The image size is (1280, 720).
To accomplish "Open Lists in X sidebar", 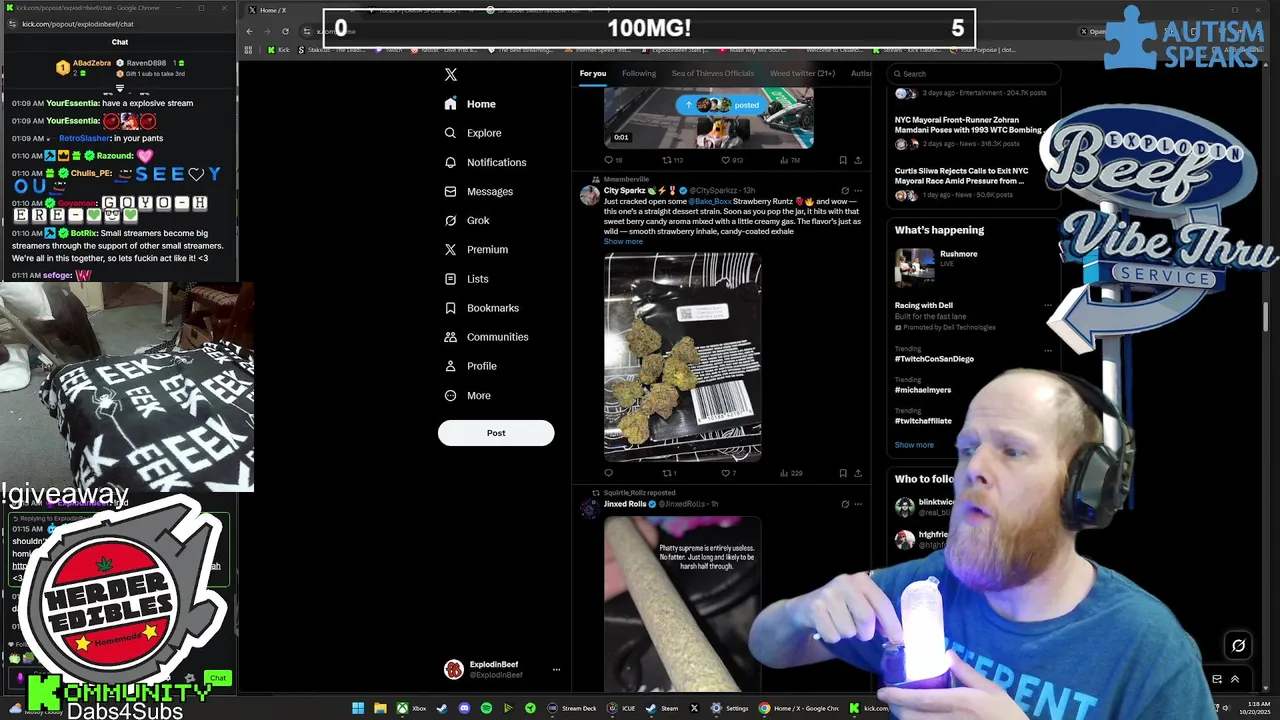I will click(x=466, y=279).
